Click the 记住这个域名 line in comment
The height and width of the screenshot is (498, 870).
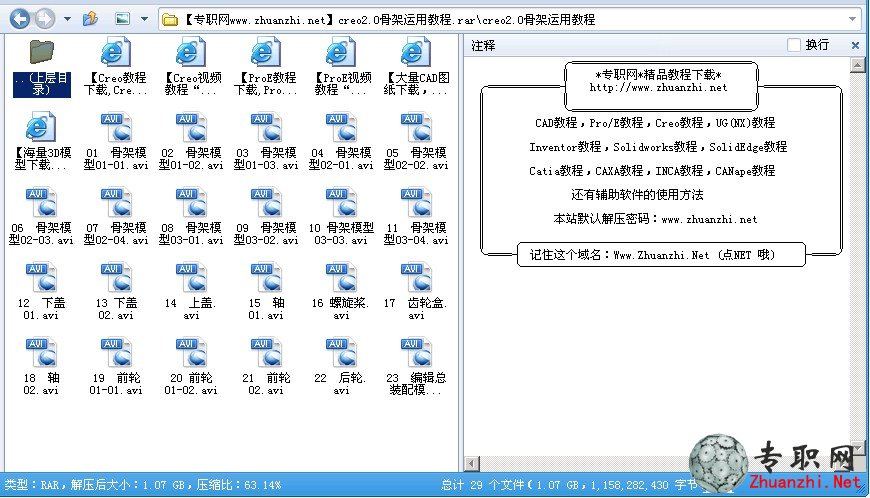pyautogui.click(x=652, y=255)
